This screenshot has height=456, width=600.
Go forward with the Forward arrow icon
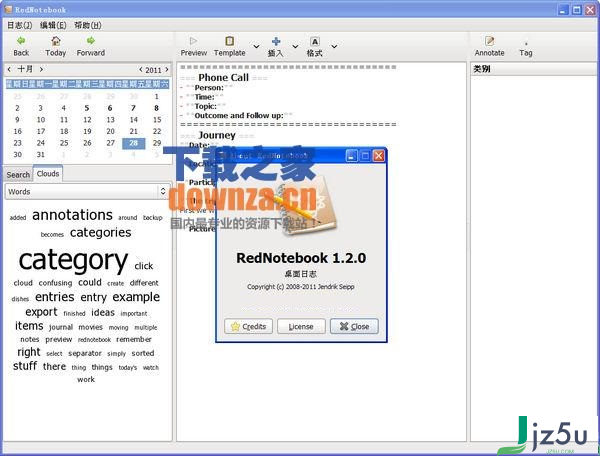(91, 41)
